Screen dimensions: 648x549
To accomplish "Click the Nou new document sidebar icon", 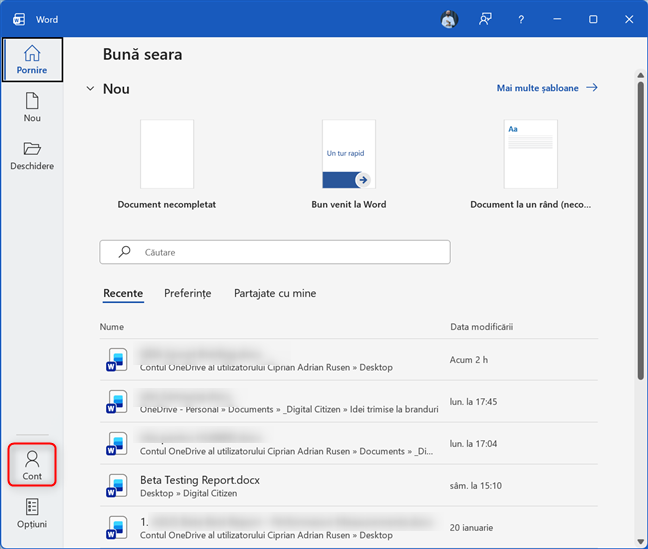I will click(x=32, y=106).
